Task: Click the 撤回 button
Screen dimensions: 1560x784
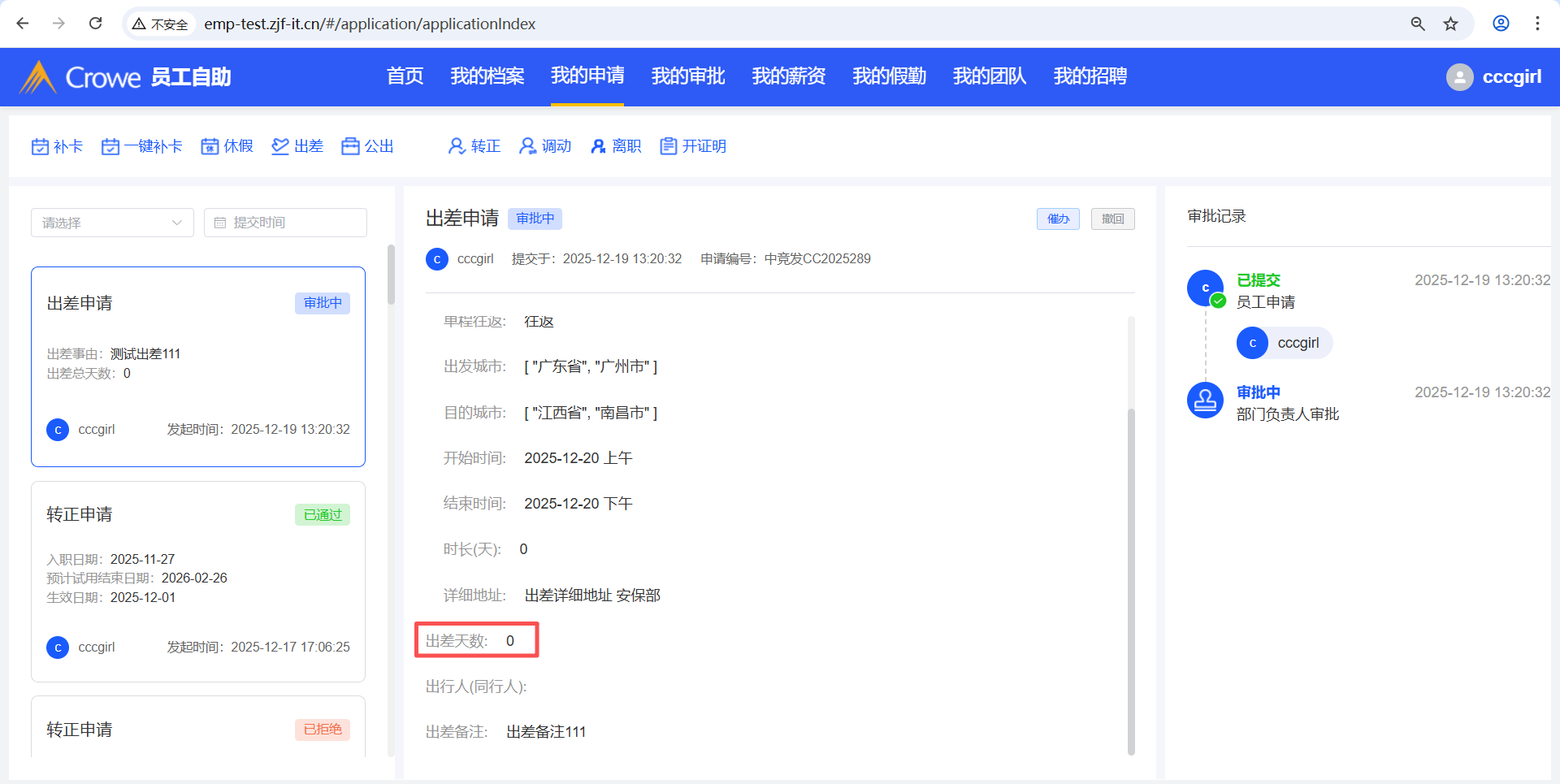Action: click(1113, 219)
